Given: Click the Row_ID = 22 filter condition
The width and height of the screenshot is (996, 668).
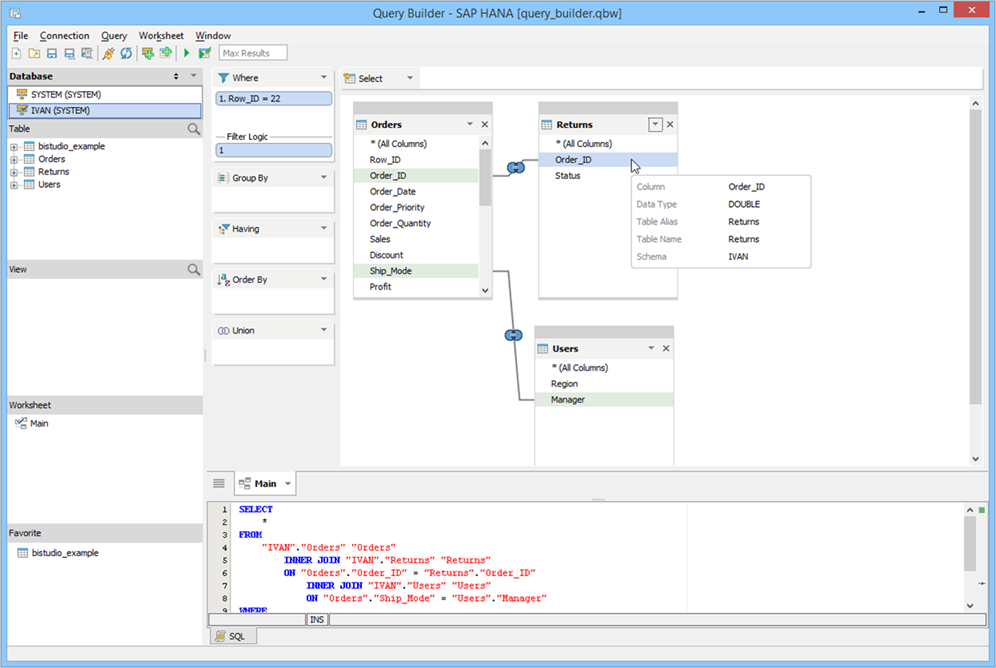Looking at the screenshot, I should click(274, 98).
